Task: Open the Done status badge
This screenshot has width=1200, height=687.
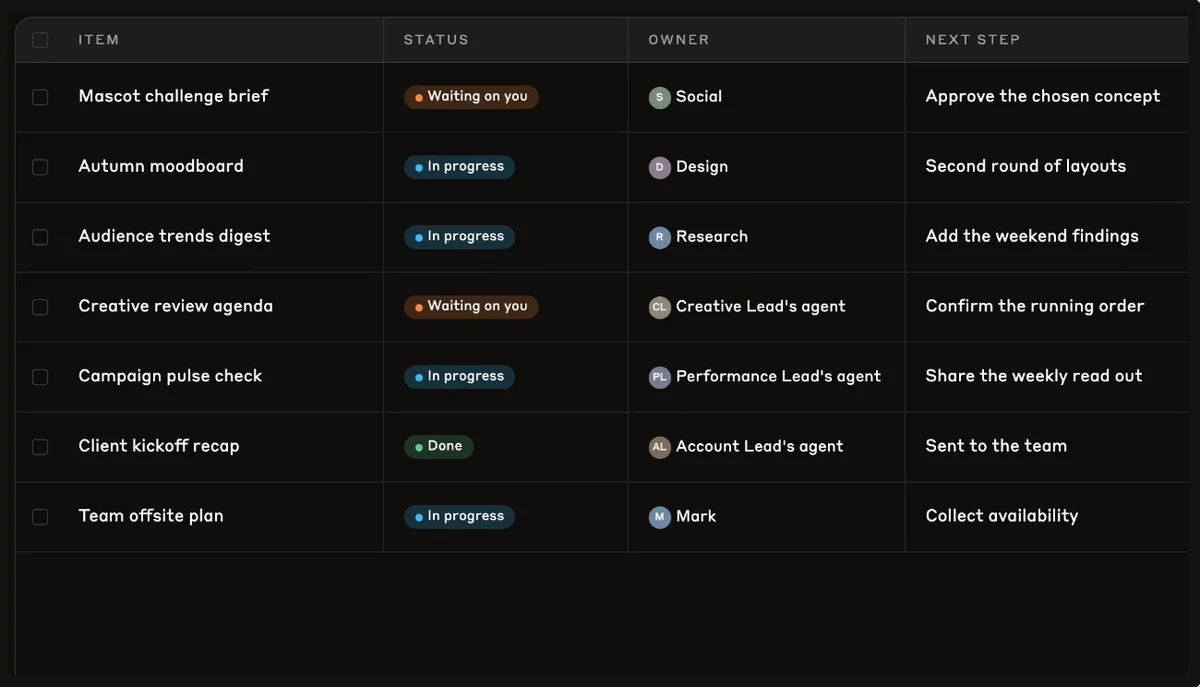Action: click(x=439, y=447)
